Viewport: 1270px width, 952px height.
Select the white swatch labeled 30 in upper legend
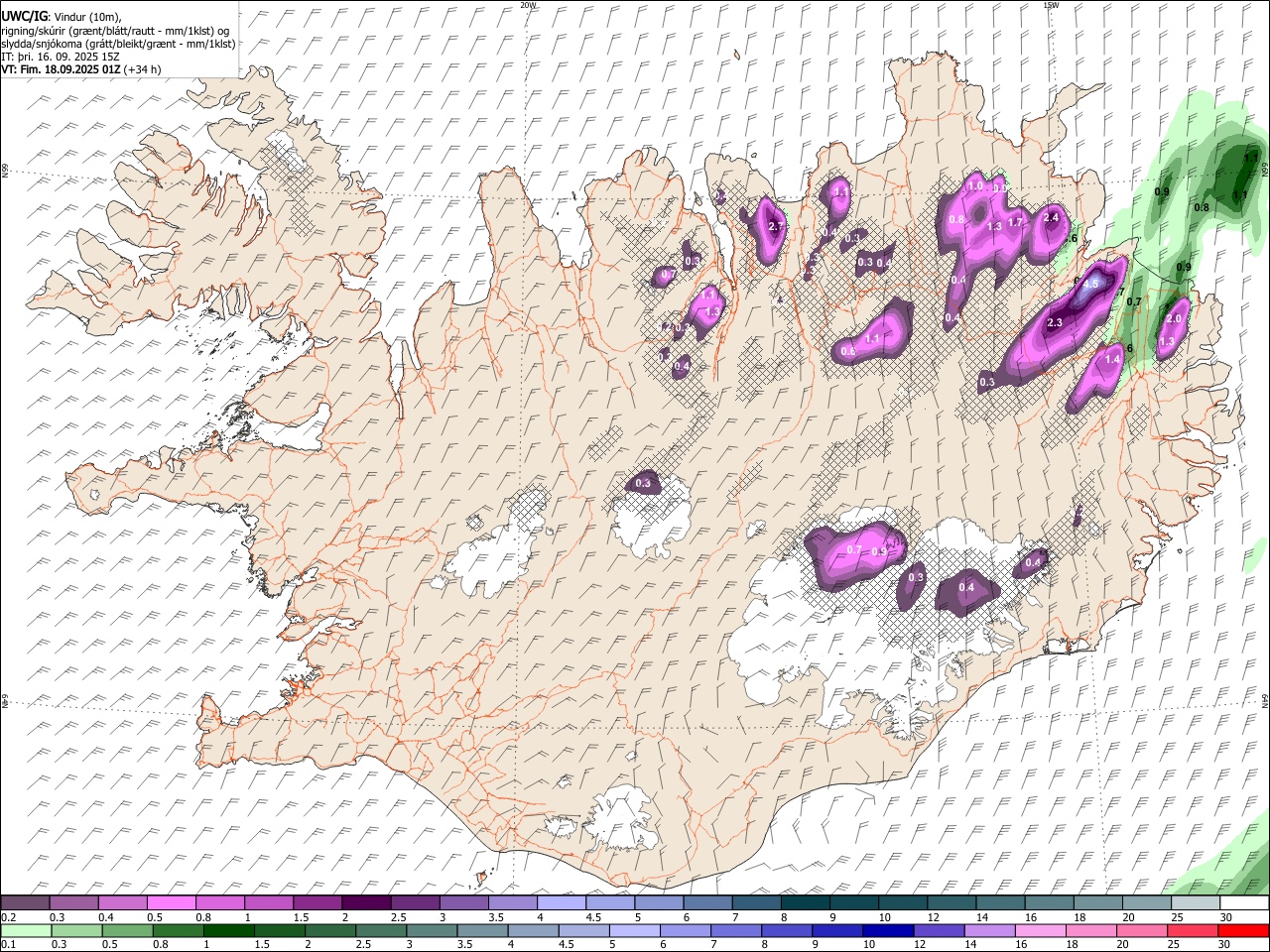[1243, 902]
